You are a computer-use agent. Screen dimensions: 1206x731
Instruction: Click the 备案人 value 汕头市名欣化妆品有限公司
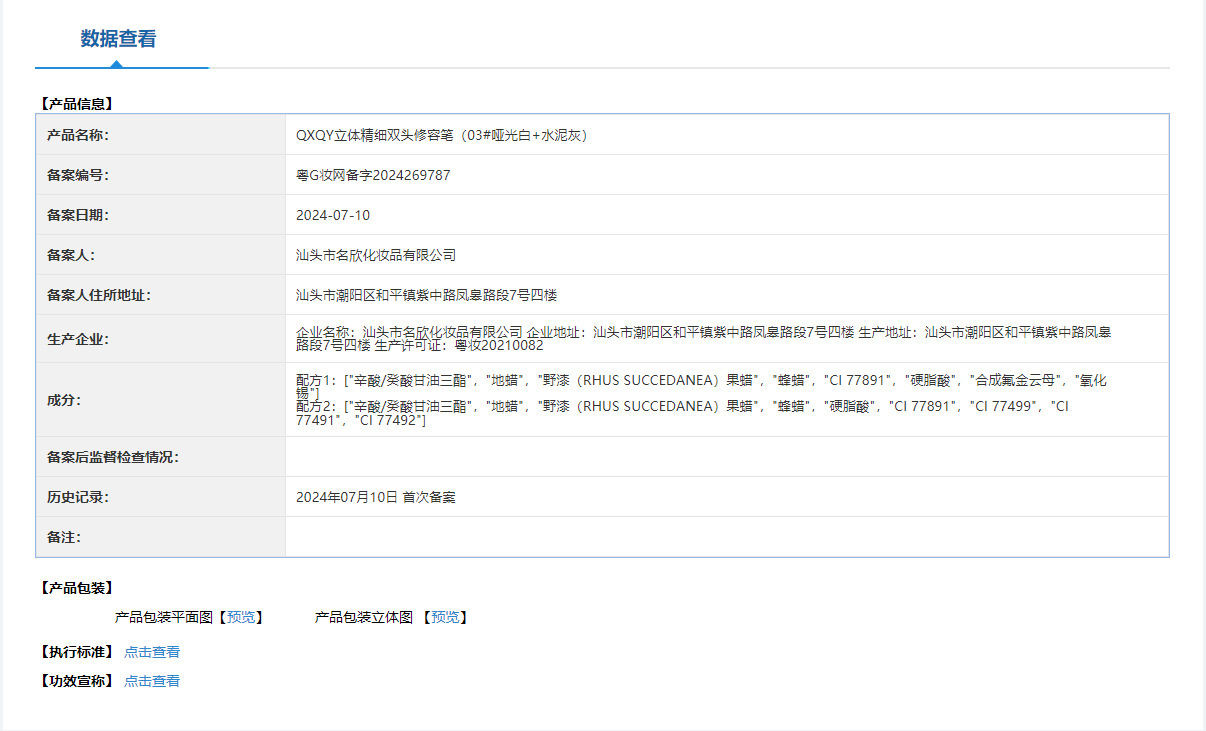[376, 255]
